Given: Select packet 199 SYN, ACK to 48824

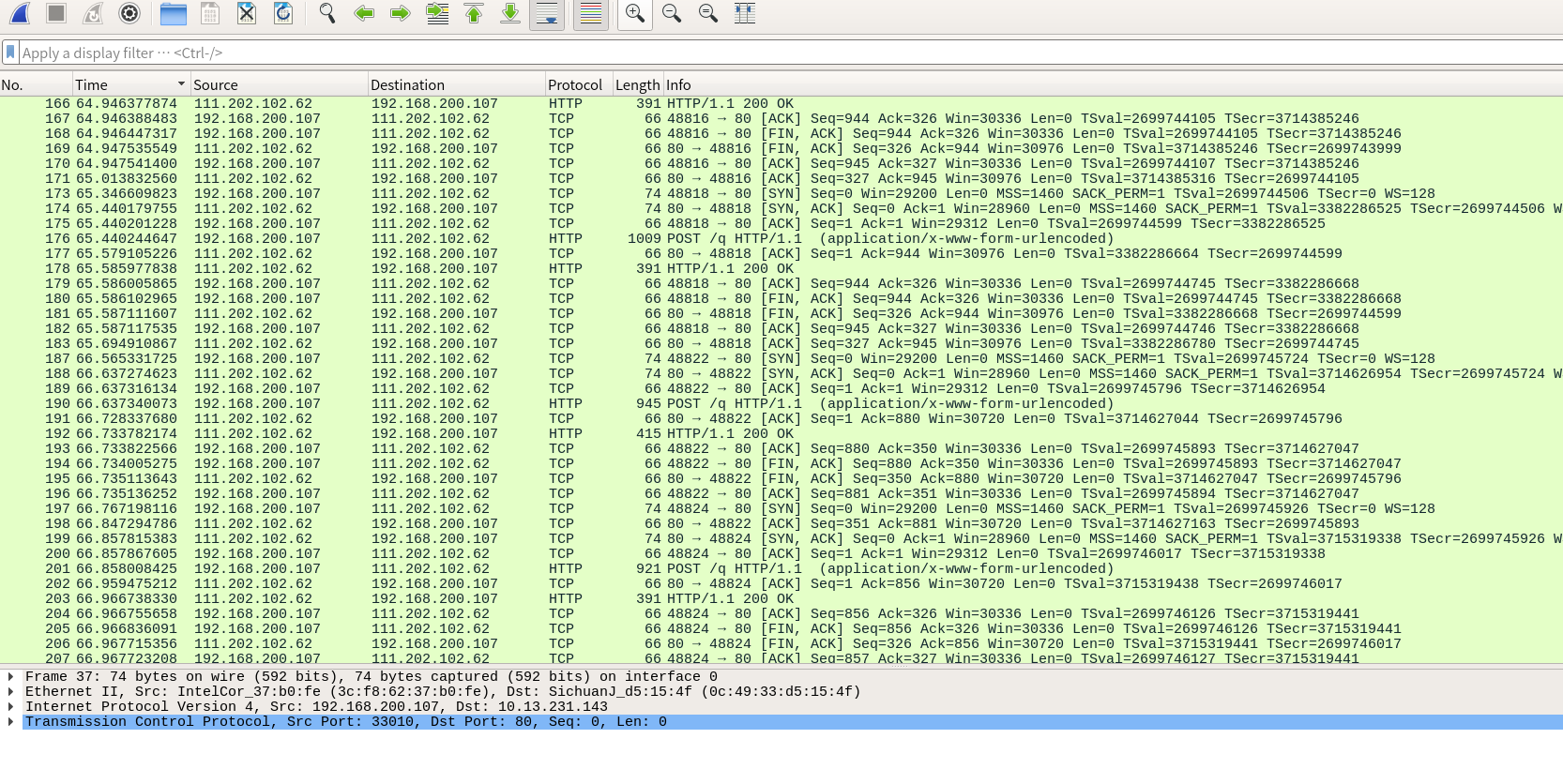Looking at the screenshot, I should (x=781, y=538).
